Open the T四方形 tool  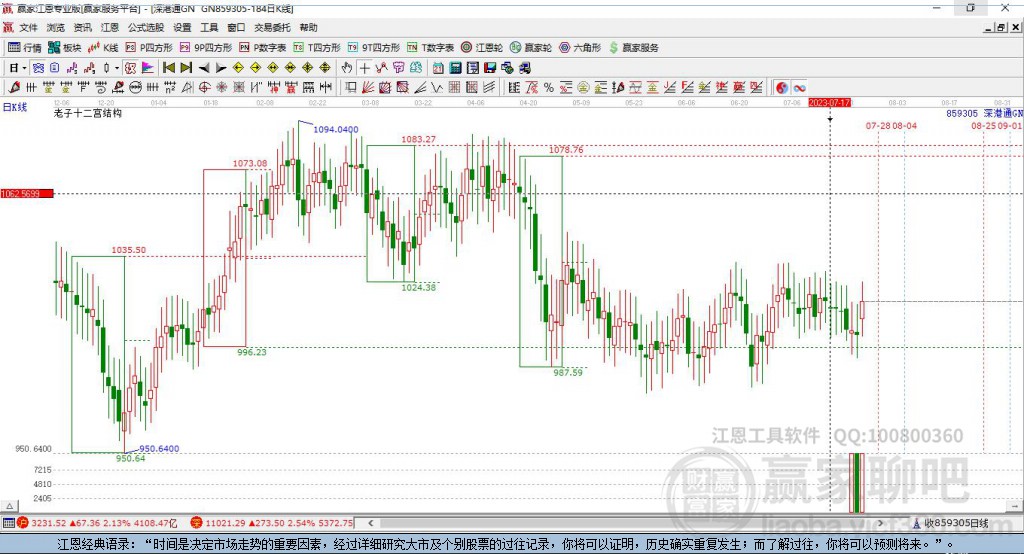coord(317,48)
